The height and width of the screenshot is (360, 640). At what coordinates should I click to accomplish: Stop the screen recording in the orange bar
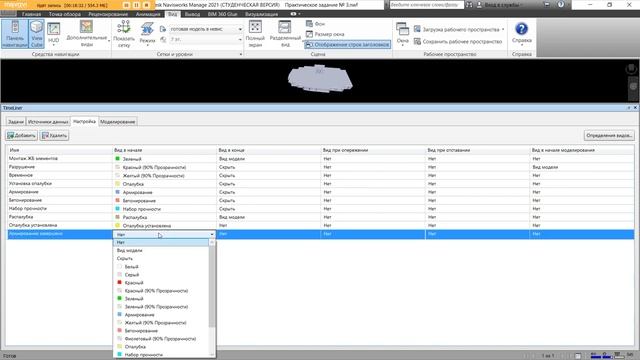point(146,5)
